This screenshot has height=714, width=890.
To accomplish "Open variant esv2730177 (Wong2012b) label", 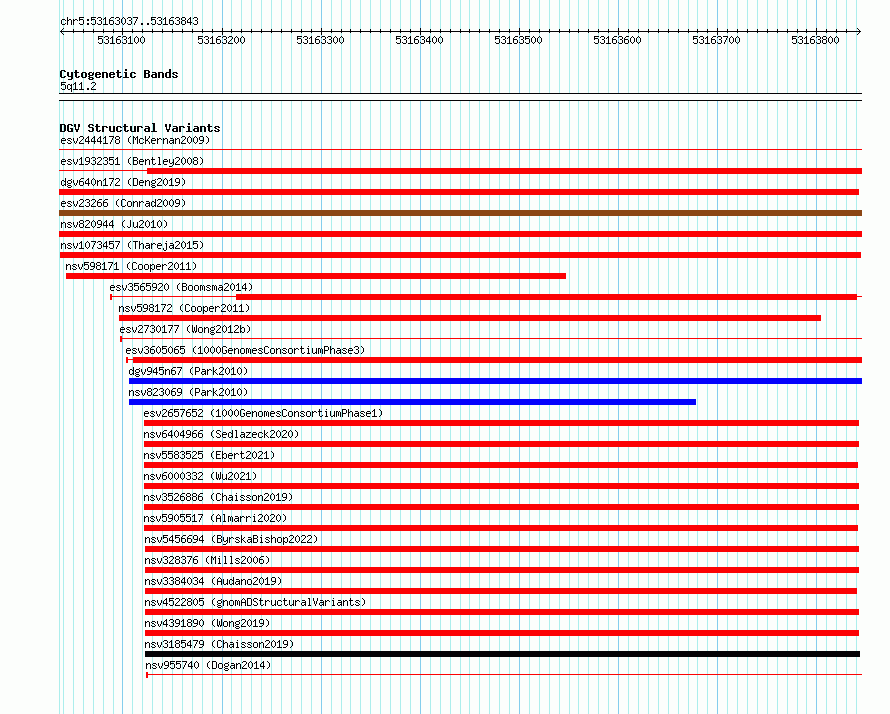I will coord(185,329).
